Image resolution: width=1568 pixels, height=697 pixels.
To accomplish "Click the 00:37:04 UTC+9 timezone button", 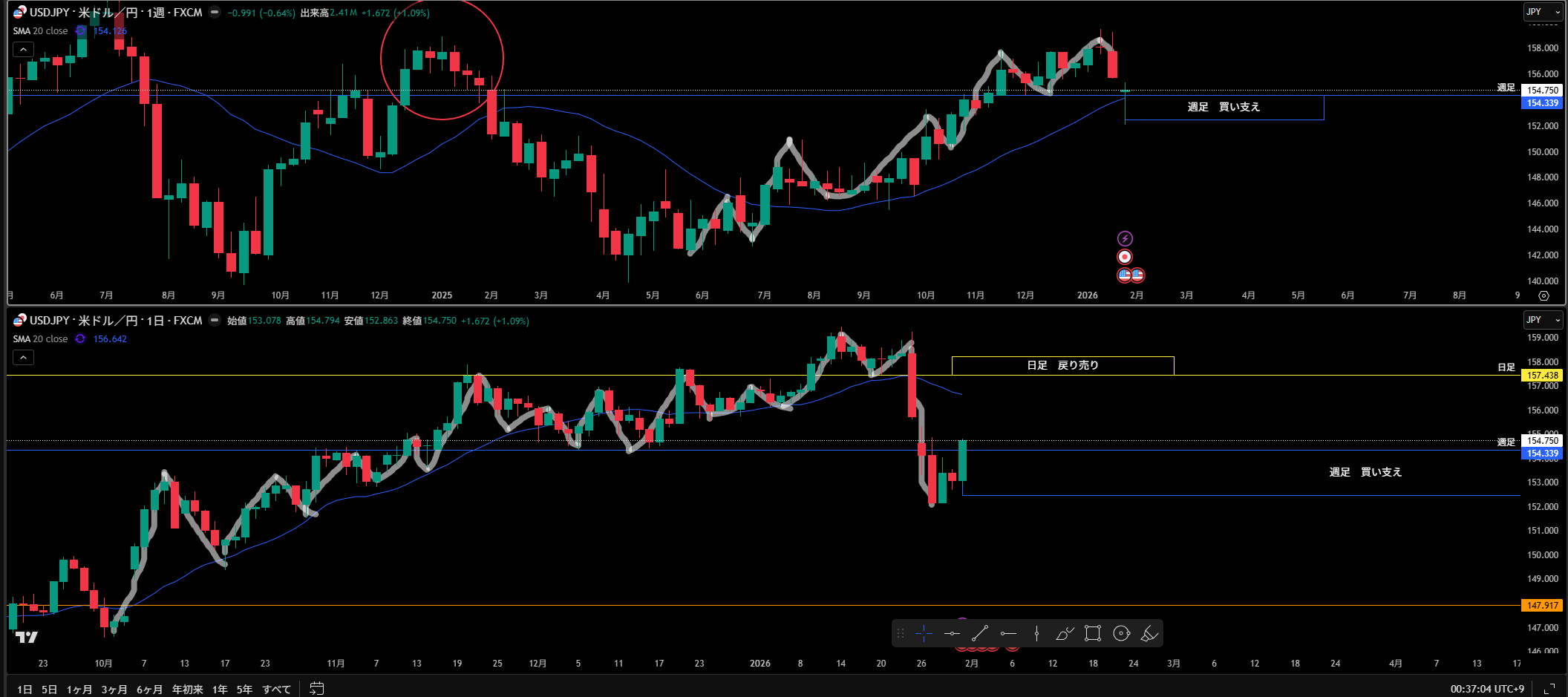I will coord(1486,689).
